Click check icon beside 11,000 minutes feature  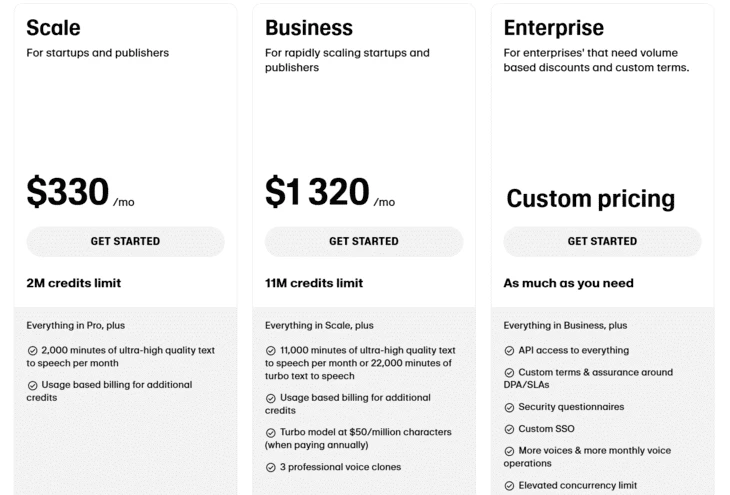tap(270, 351)
